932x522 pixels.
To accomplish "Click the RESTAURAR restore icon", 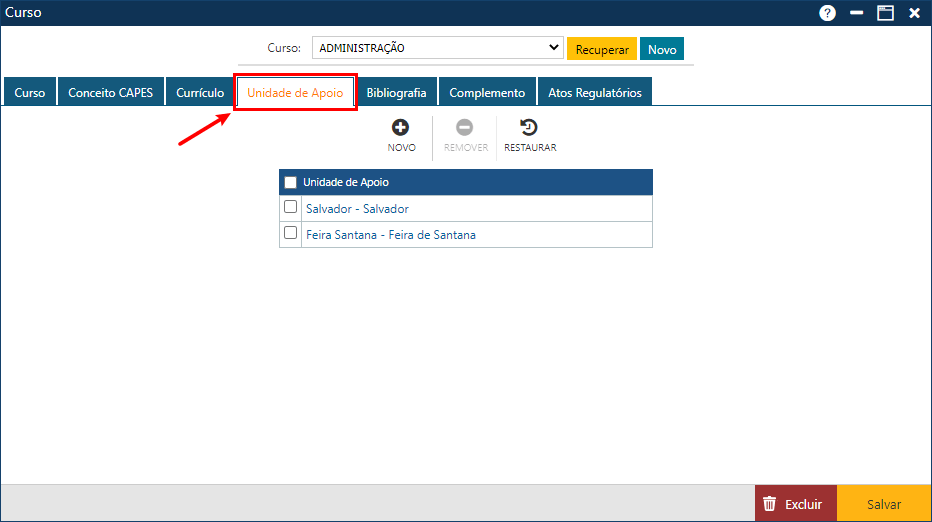I will point(529,128).
